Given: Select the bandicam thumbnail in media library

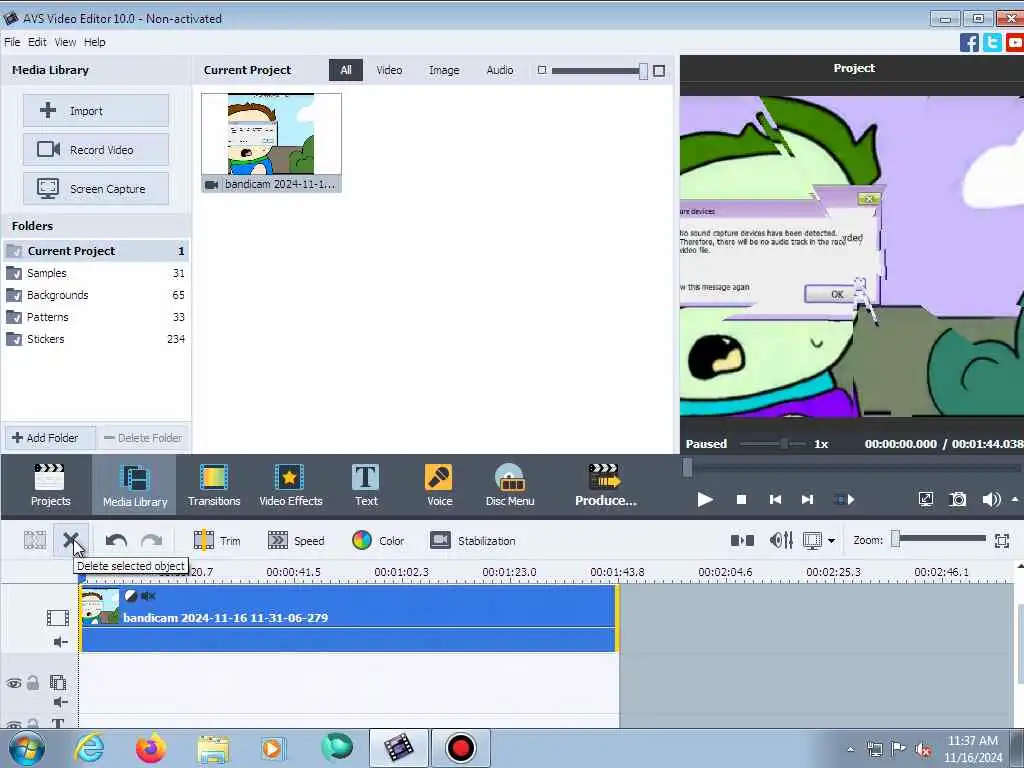Looking at the screenshot, I should click(x=271, y=142).
